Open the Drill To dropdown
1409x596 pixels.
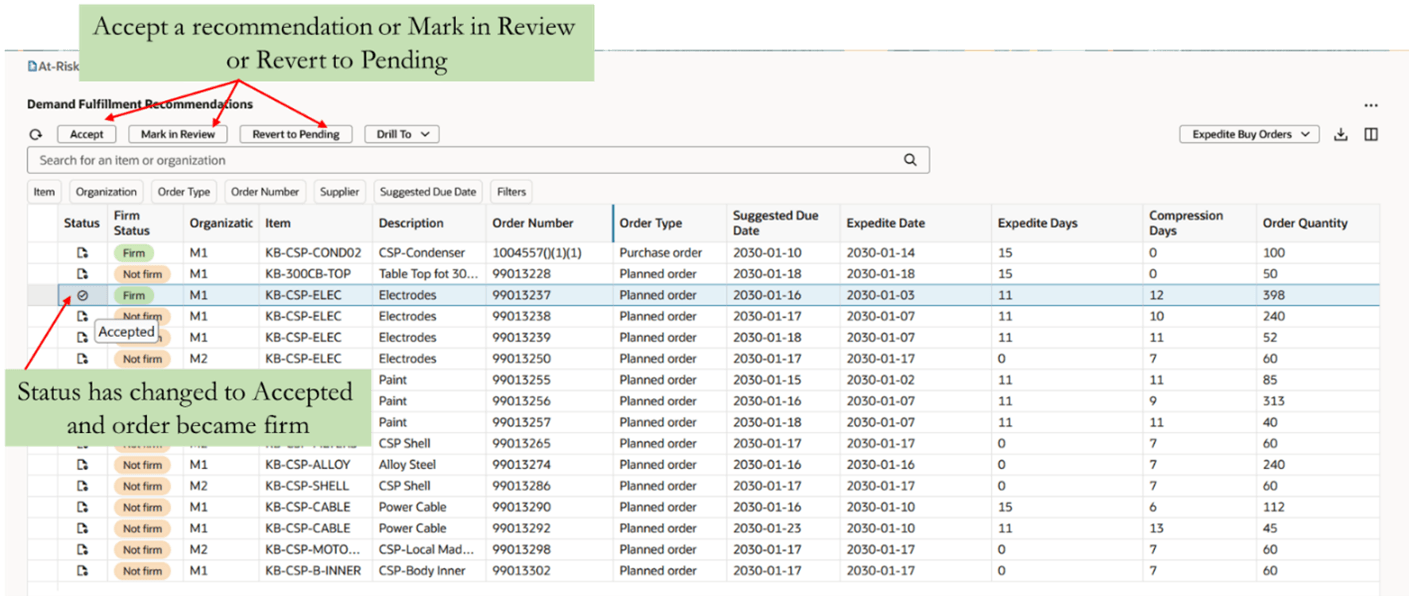coord(402,134)
